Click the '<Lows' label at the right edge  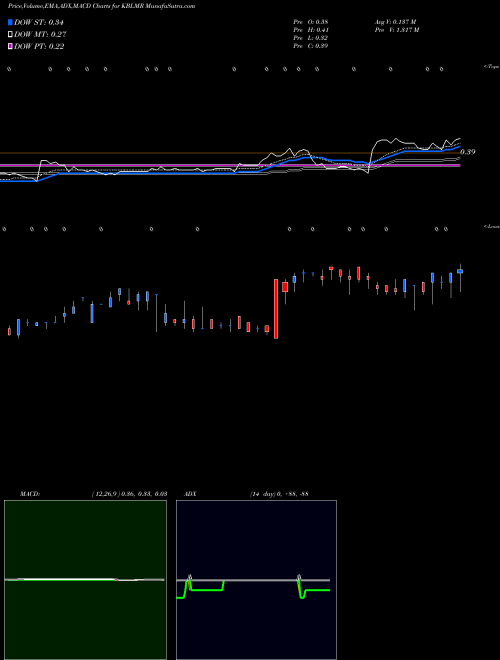(492, 226)
